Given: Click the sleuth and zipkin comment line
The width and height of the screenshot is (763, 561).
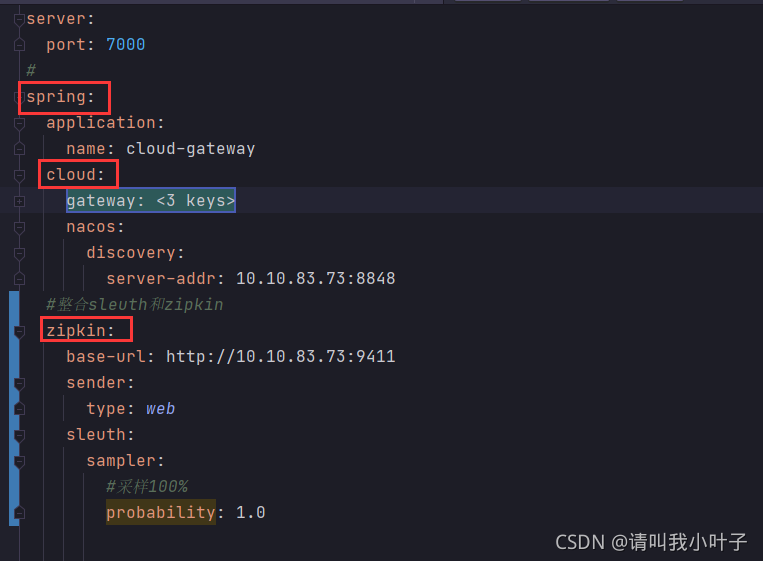Looking at the screenshot, I should click(135, 305).
